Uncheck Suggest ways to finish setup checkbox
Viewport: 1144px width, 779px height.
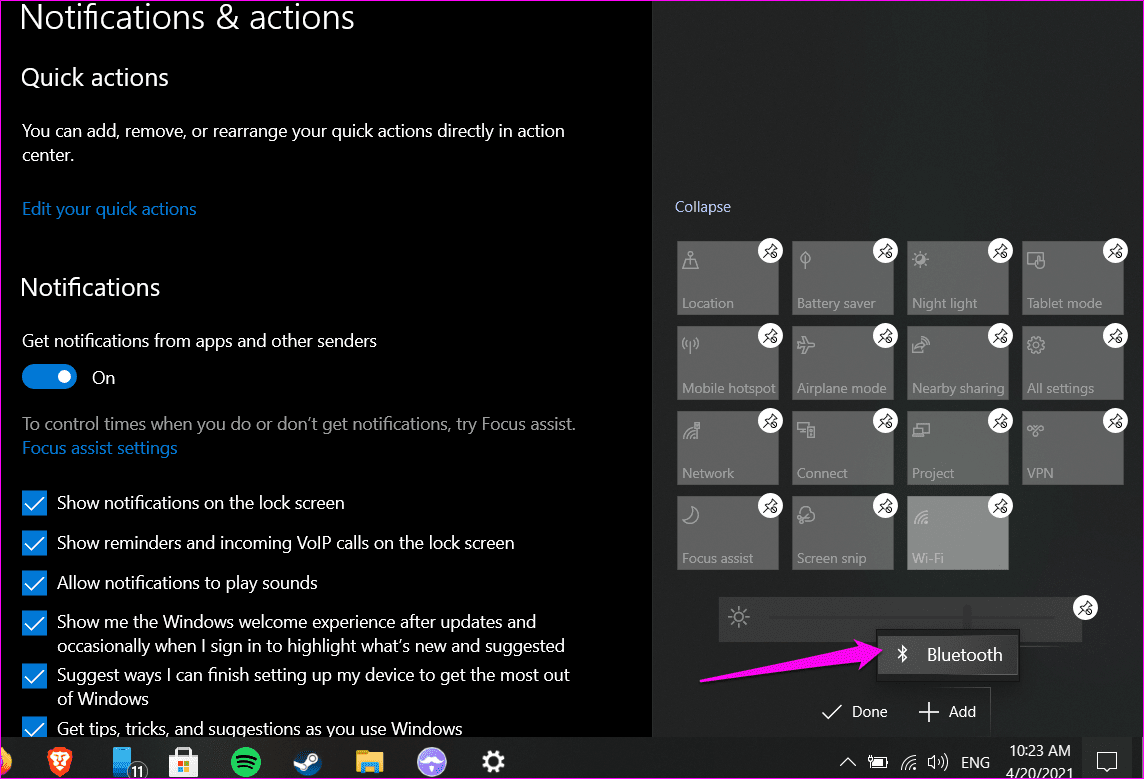point(34,676)
